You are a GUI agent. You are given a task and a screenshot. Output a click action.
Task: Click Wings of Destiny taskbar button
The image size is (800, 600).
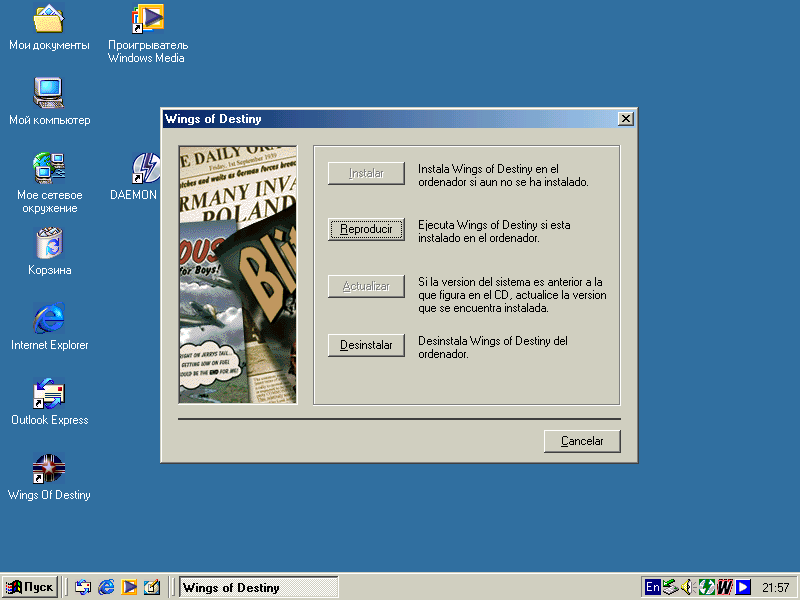pyautogui.click(x=259, y=588)
